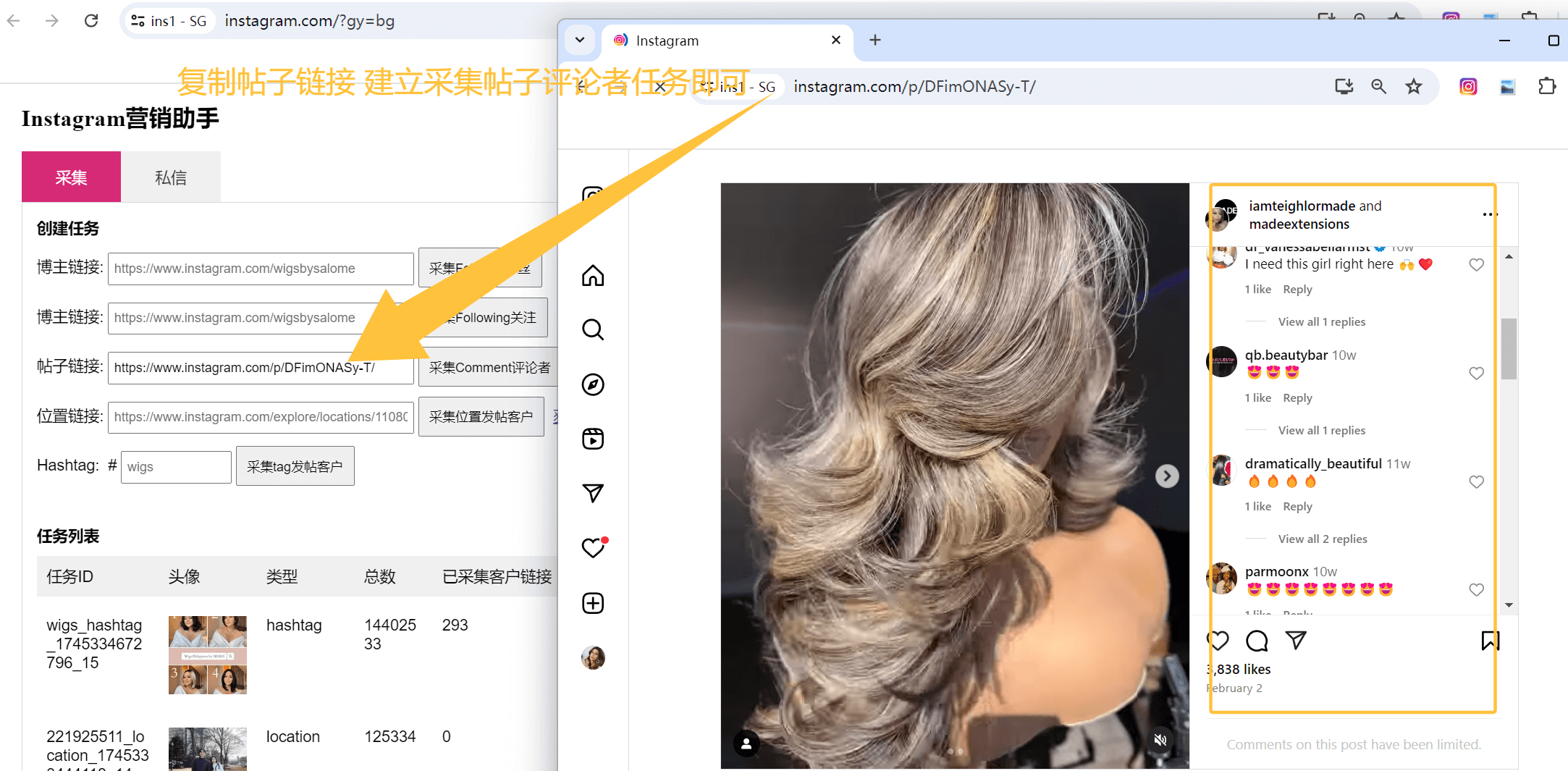
Task: Click 采集Comment评论者 button
Action: coord(489,367)
